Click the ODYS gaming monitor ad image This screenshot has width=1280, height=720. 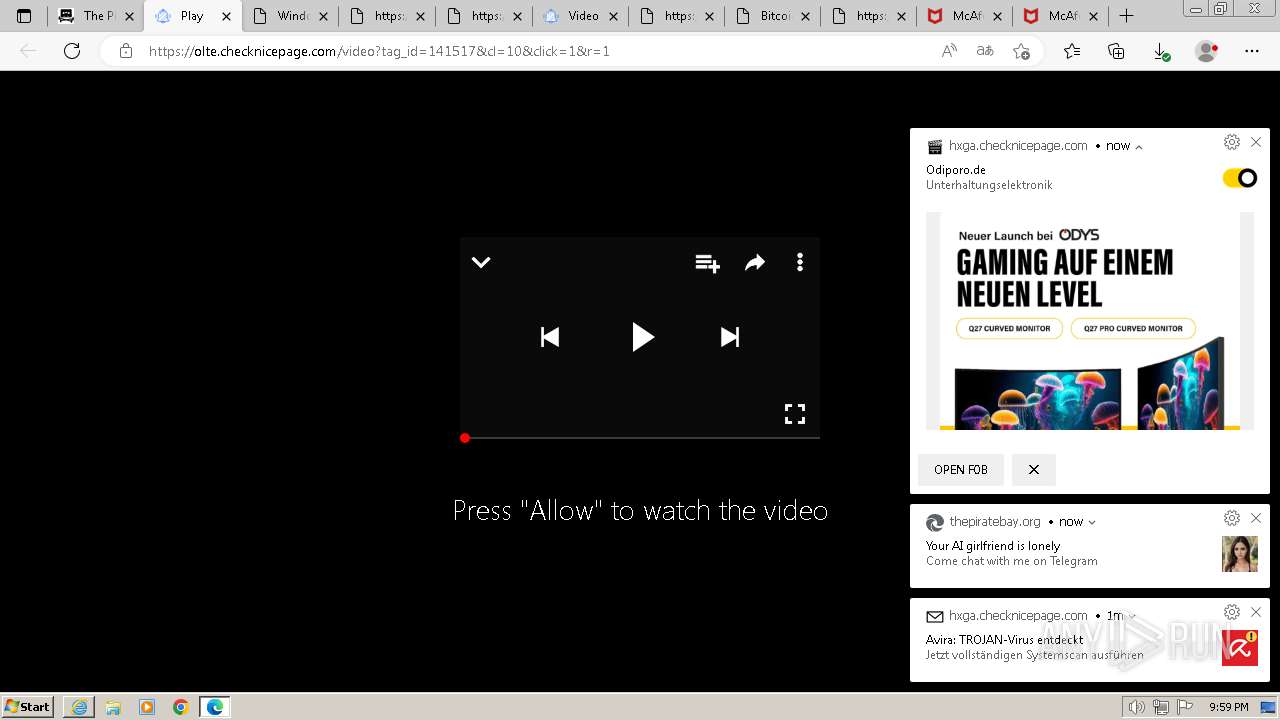(1090, 321)
